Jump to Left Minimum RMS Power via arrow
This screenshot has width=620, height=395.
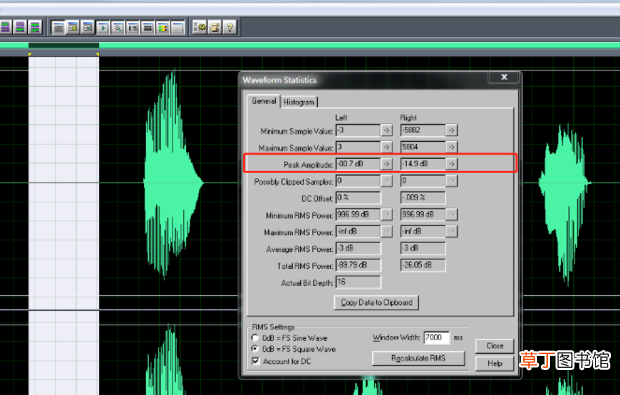[x=386, y=214]
